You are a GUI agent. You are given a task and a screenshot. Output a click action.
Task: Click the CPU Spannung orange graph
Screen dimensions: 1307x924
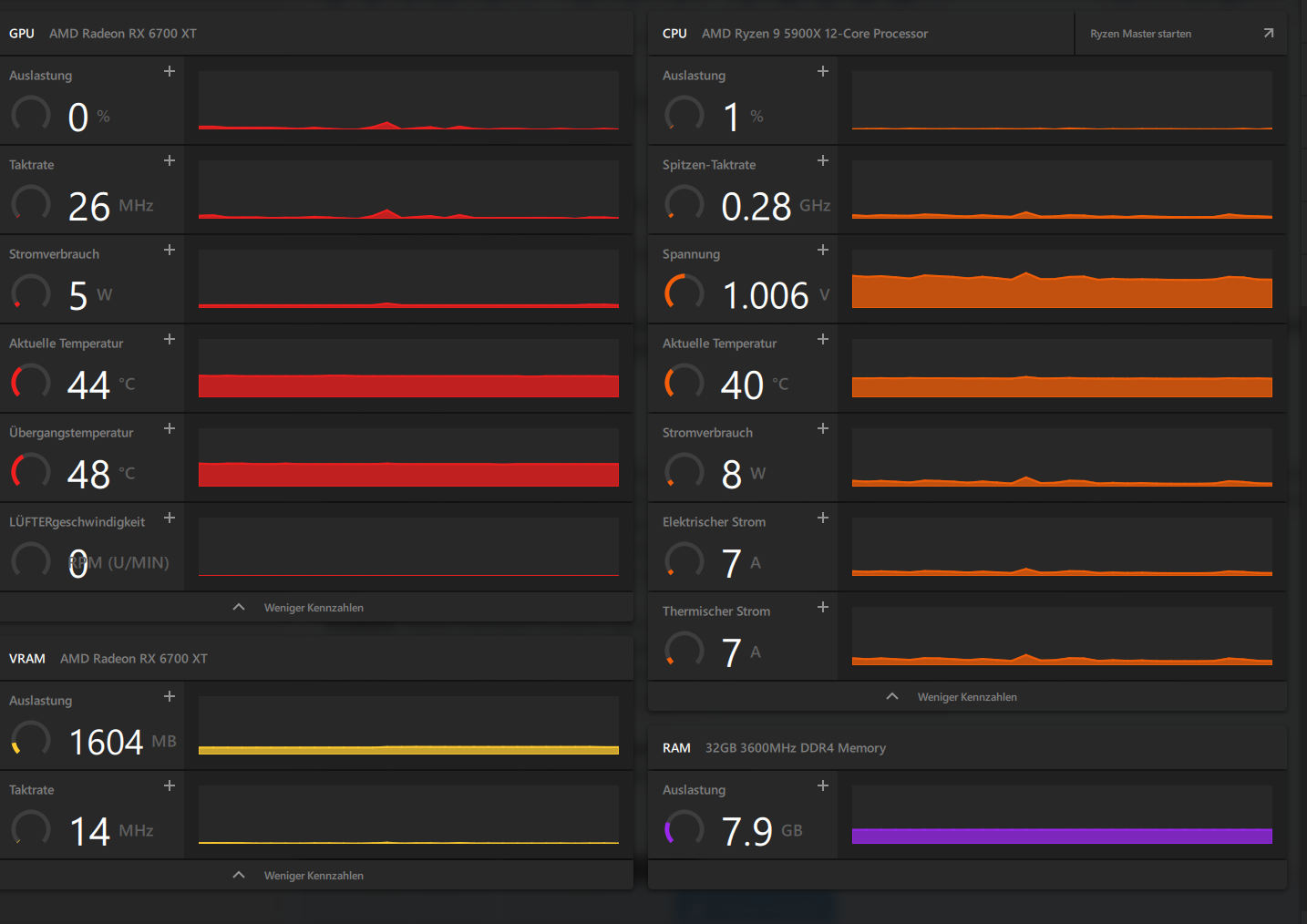pos(1062,279)
